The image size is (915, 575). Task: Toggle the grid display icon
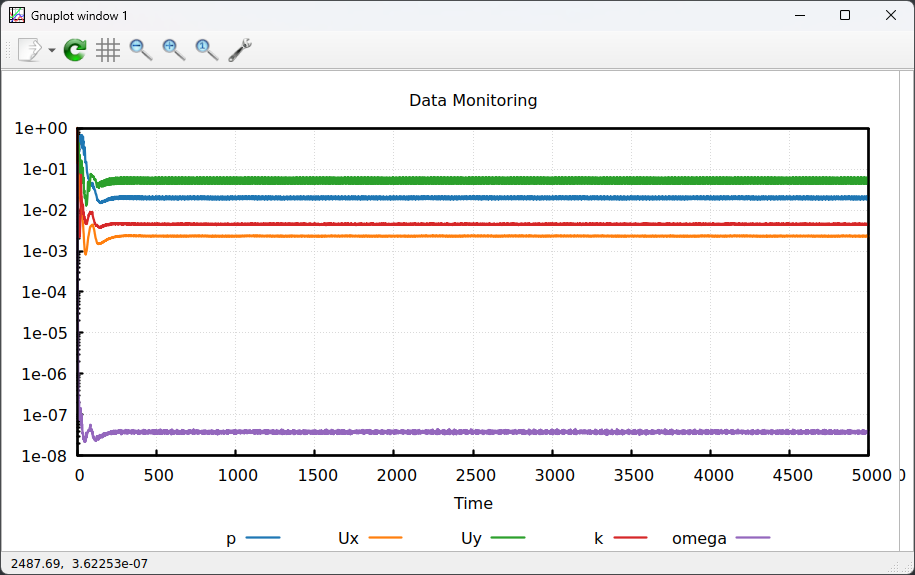pyautogui.click(x=108, y=50)
